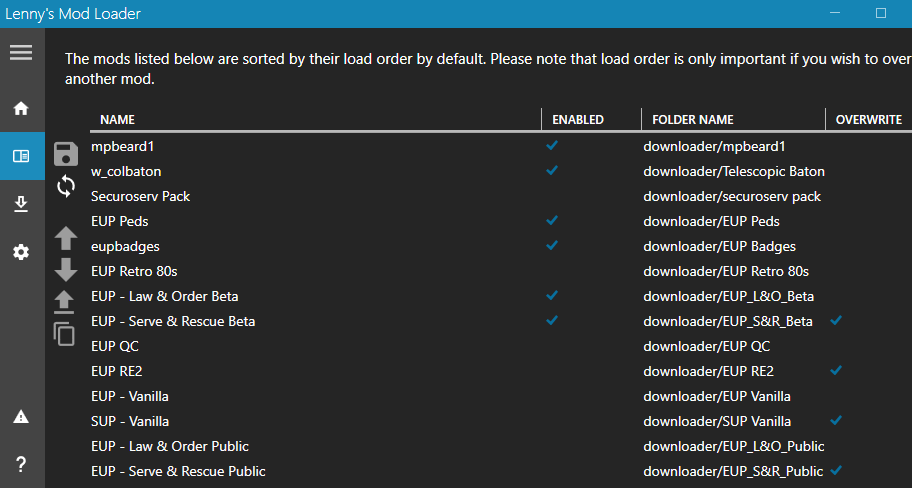
Task: Click the save load order floppy icon
Action: pyautogui.click(x=66, y=153)
